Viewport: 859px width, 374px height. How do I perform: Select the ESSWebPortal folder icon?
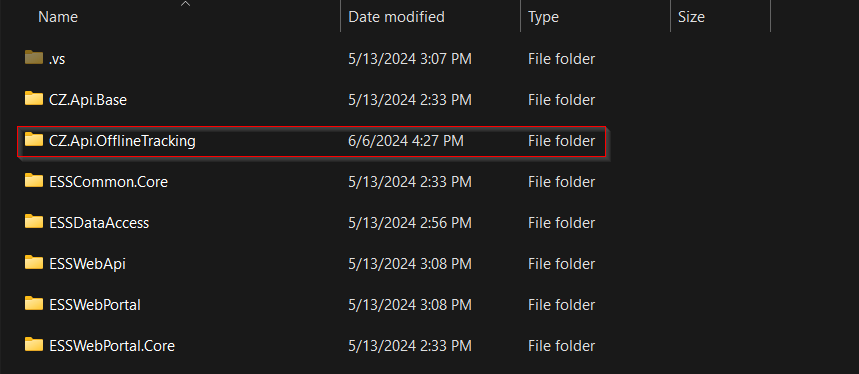[x=34, y=303]
